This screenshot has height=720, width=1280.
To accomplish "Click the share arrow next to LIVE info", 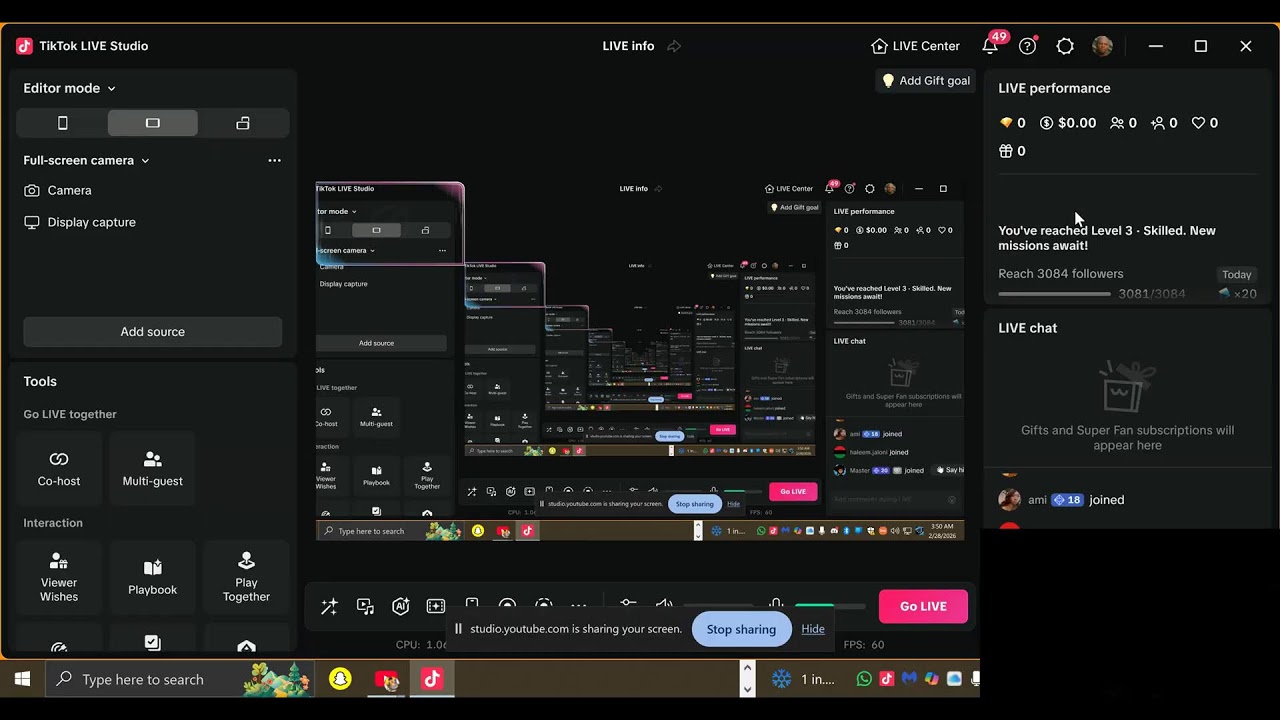I will (x=674, y=46).
